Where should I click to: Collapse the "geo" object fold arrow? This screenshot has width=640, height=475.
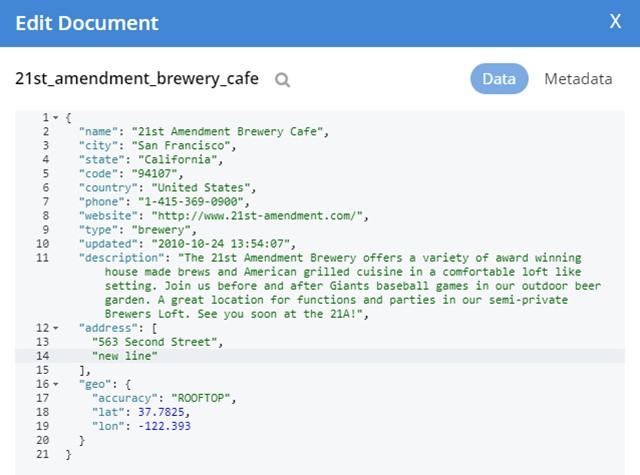(x=56, y=384)
